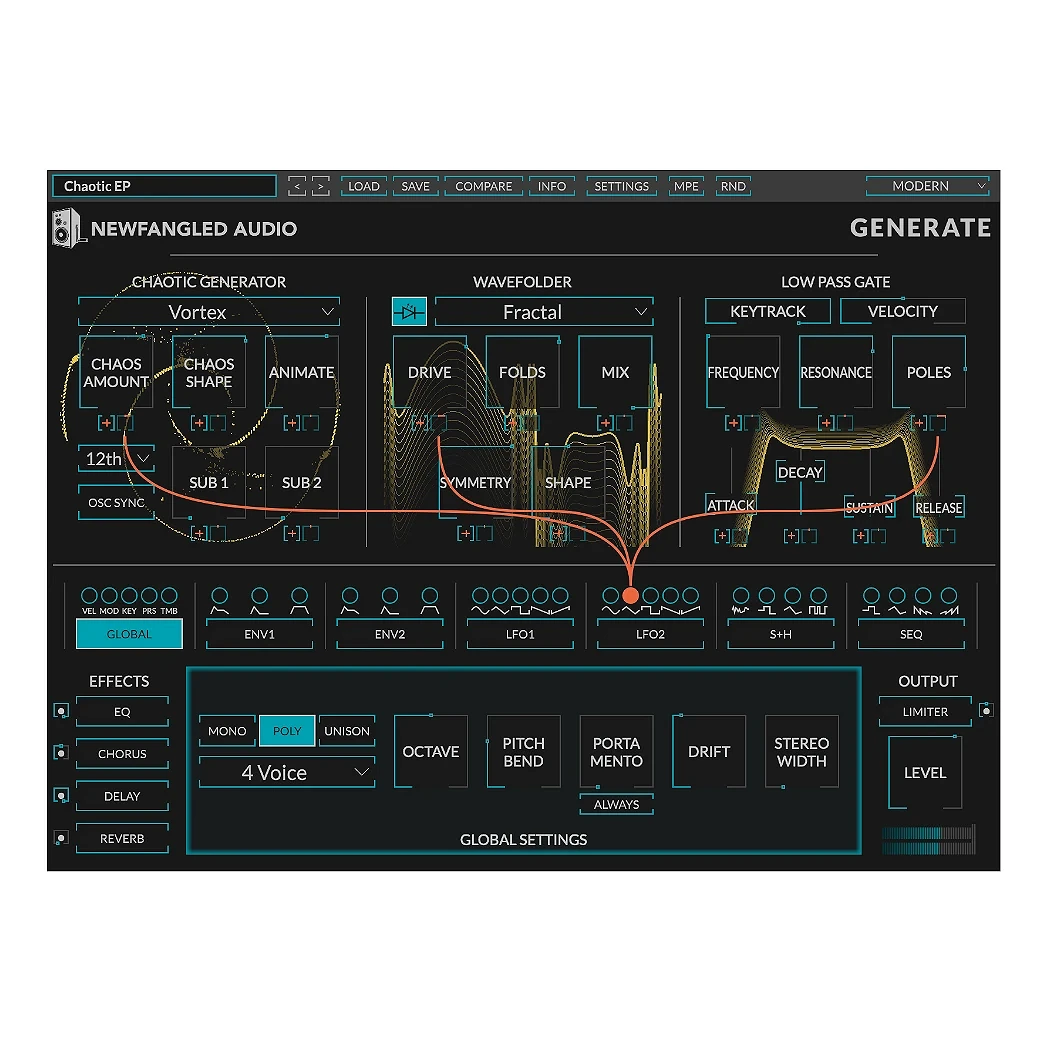Click the plus icon under Attack
Image resolution: width=1048 pixels, height=1048 pixels.
722,535
